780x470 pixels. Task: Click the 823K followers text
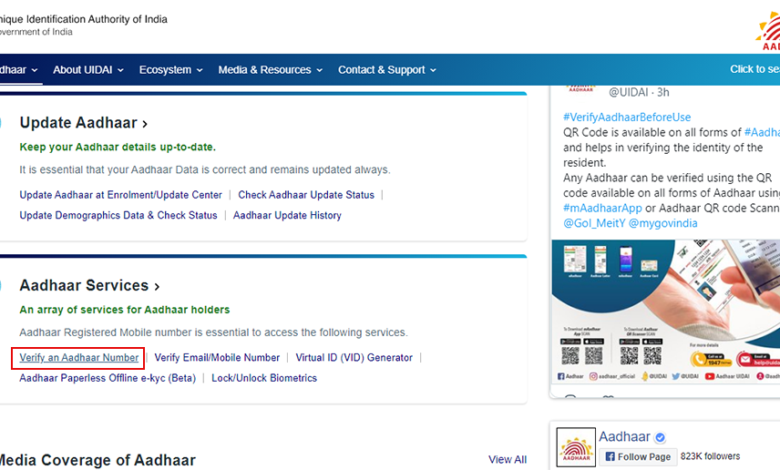tap(710, 456)
